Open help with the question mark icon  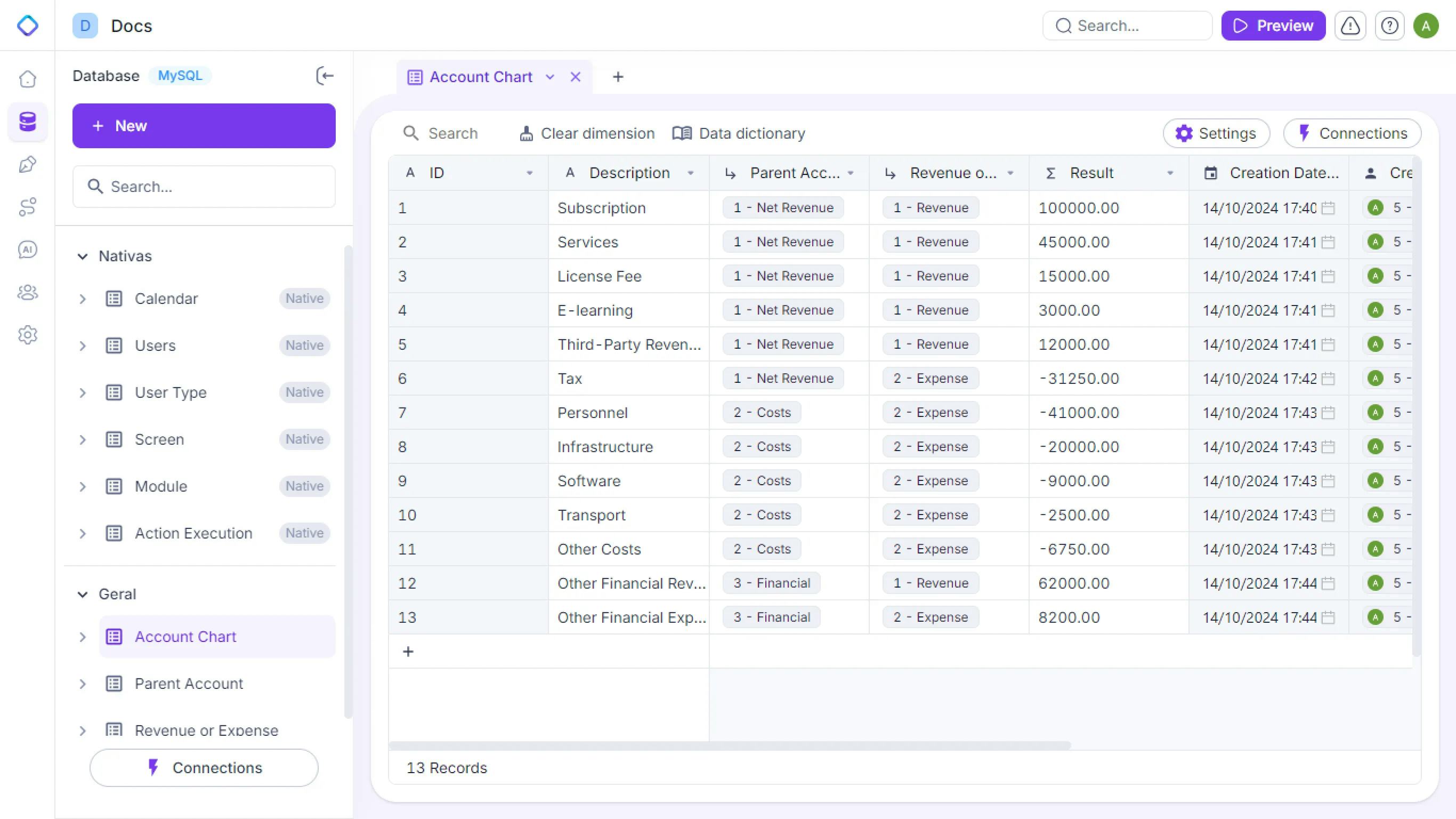pos(1389,26)
